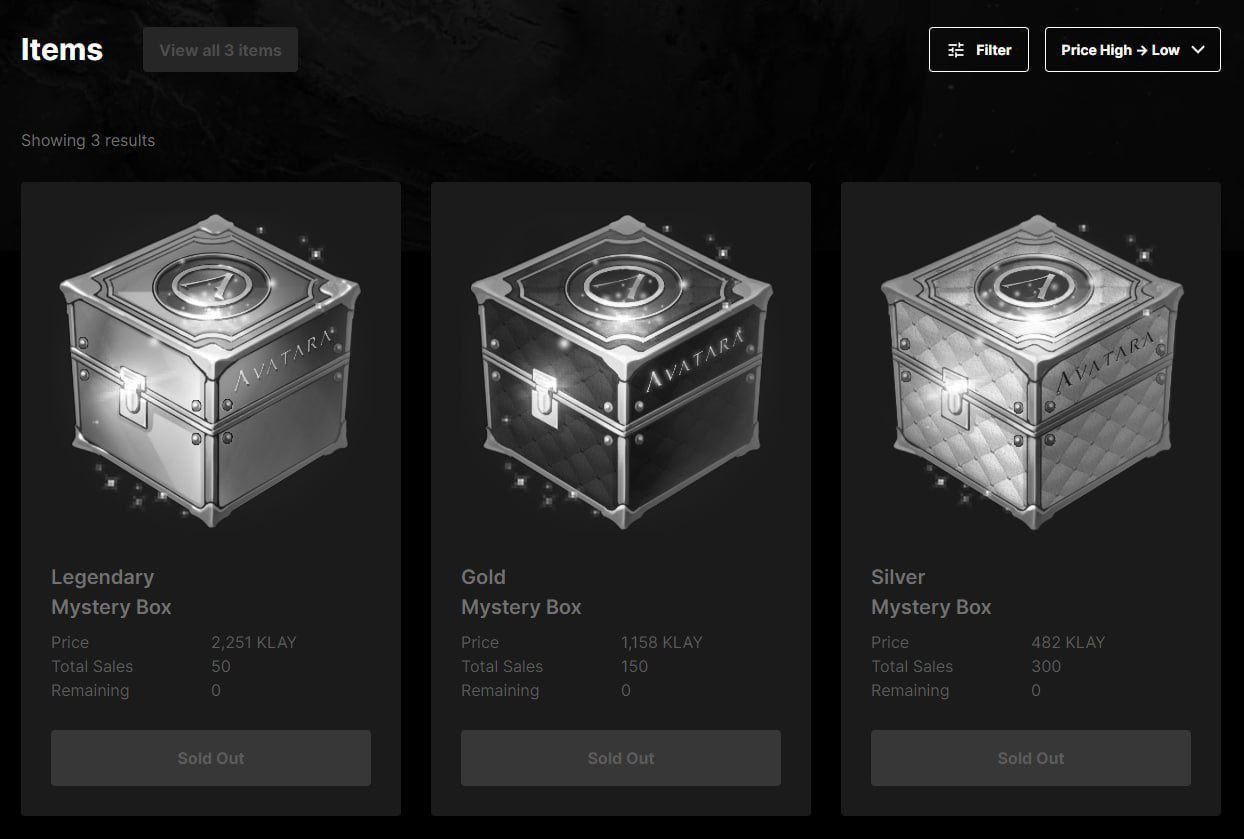The image size is (1244, 839).
Task: Click the Silver Mystery Box title
Action: point(931,592)
